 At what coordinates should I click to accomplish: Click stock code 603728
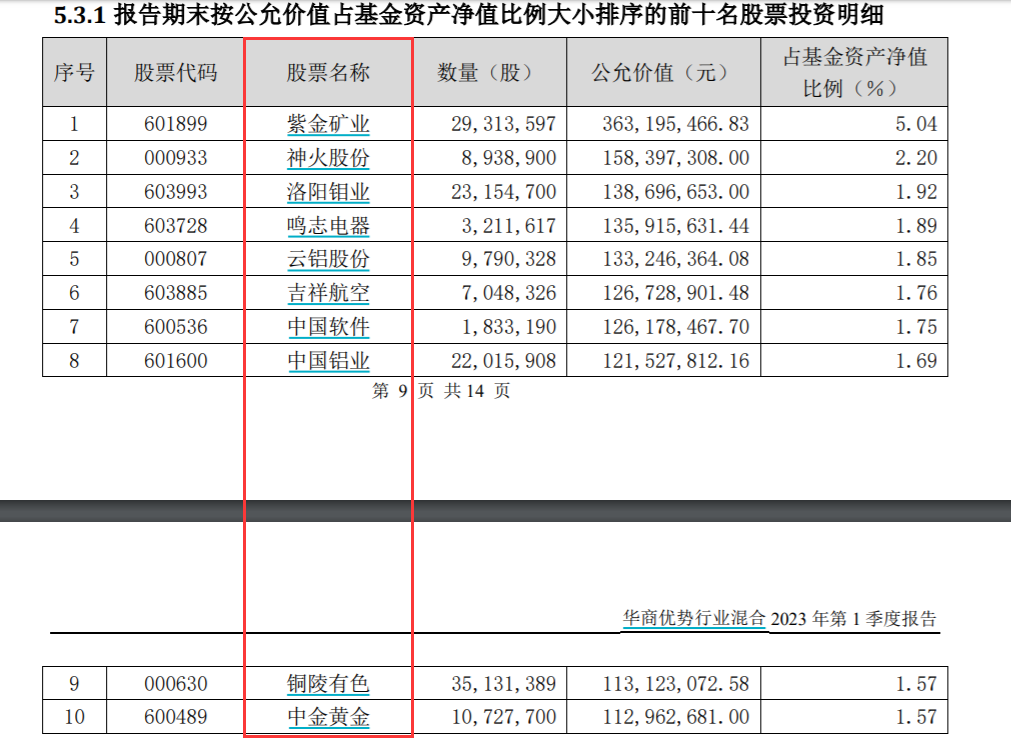[175, 226]
